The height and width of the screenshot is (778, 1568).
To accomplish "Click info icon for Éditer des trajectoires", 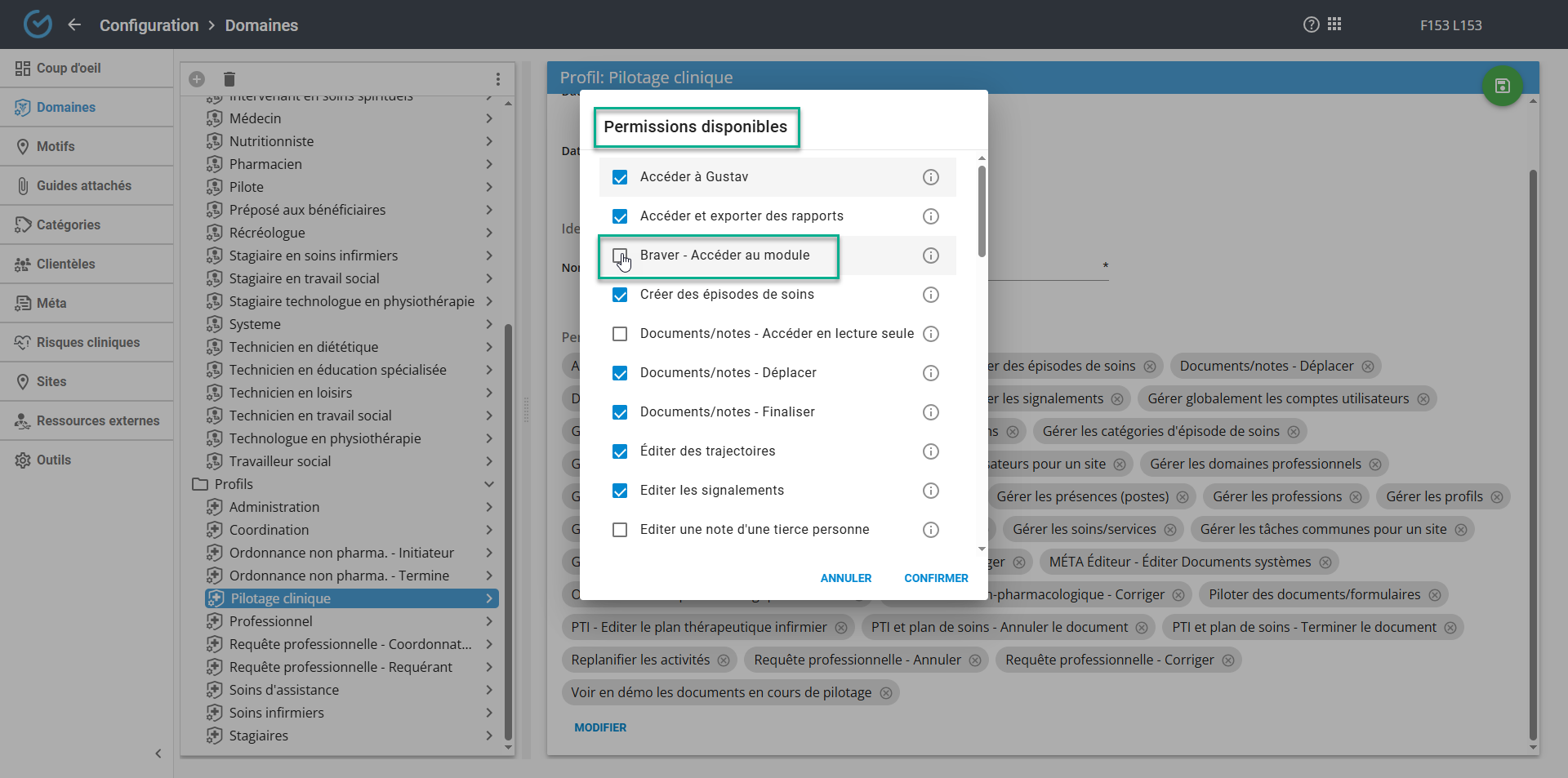I will click(x=930, y=451).
